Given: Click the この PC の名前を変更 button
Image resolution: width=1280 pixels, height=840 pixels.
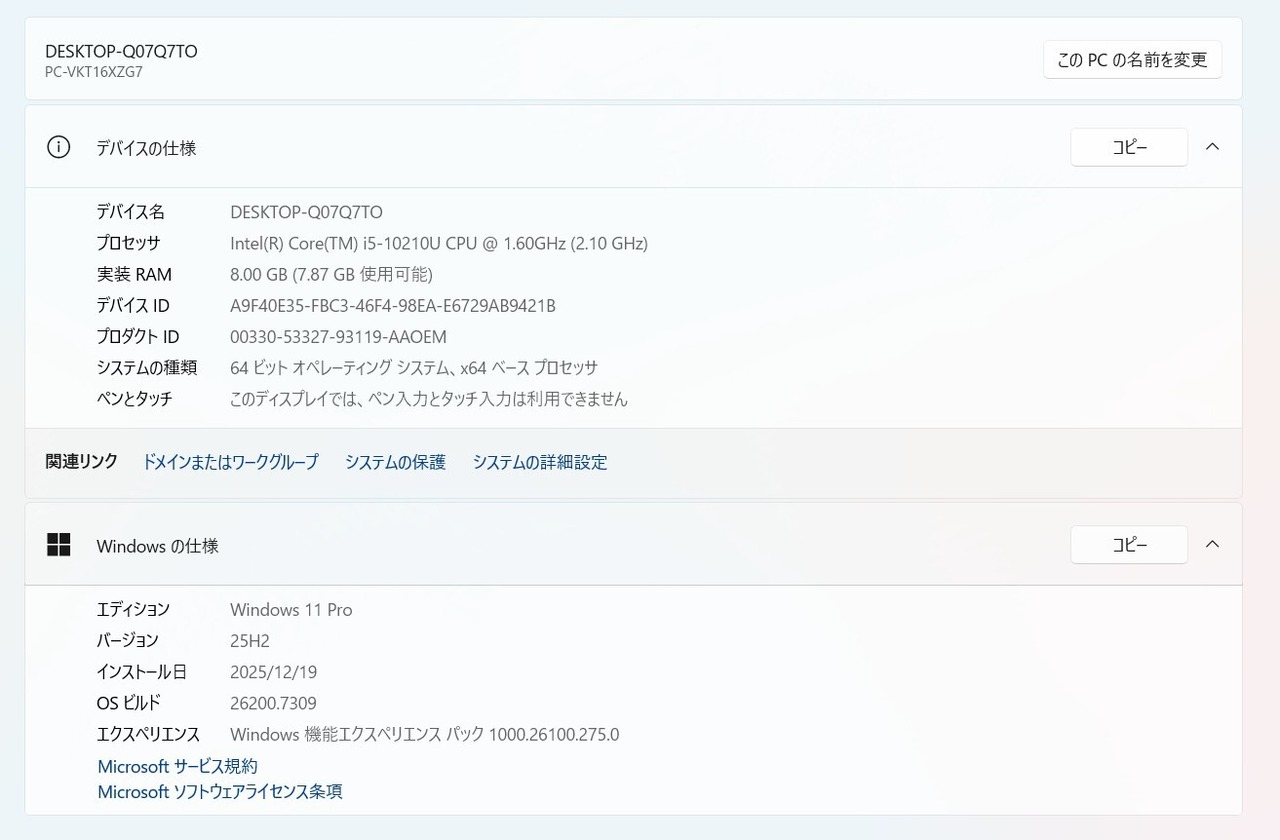Looking at the screenshot, I should click(x=1132, y=59).
